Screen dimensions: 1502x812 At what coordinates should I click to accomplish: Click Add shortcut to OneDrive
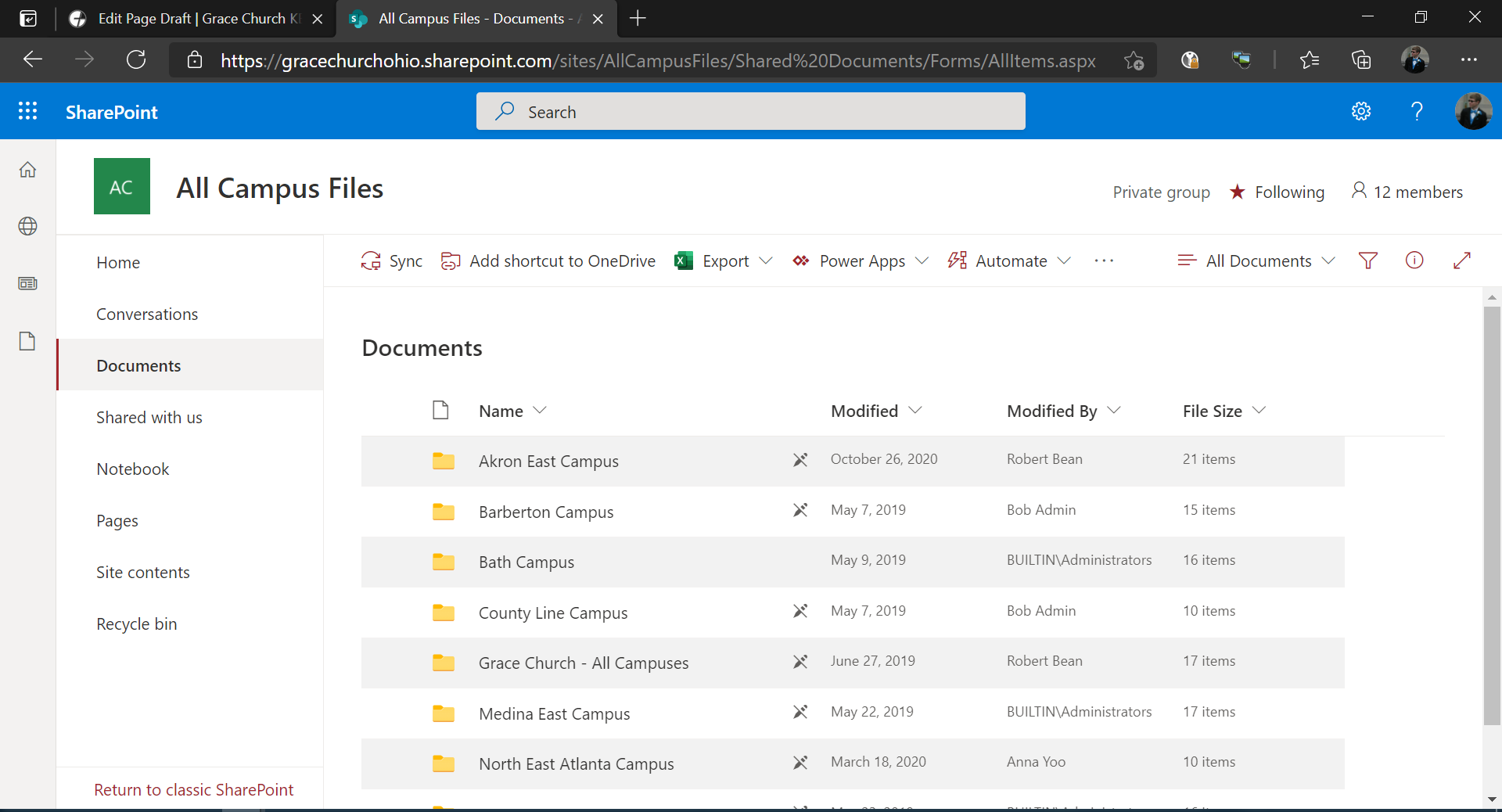[x=548, y=260]
